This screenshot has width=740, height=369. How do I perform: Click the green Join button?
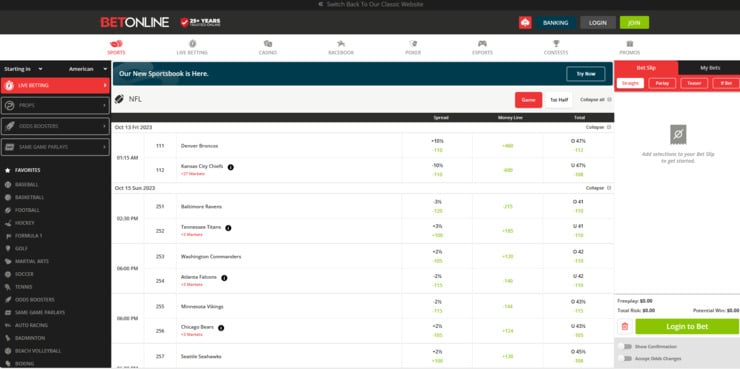[x=634, y=23]
